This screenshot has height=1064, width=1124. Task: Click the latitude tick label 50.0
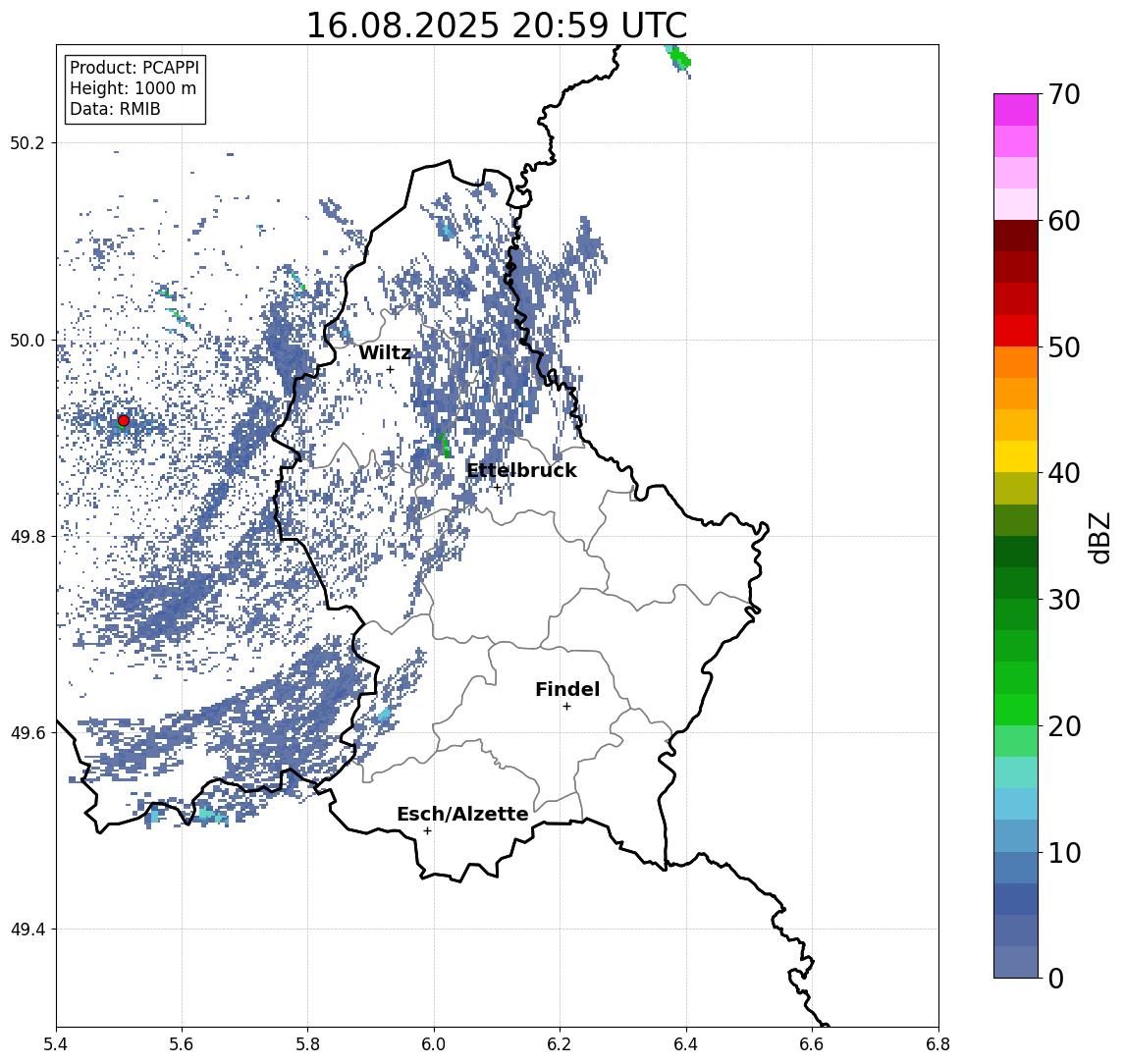coord(27,340)
